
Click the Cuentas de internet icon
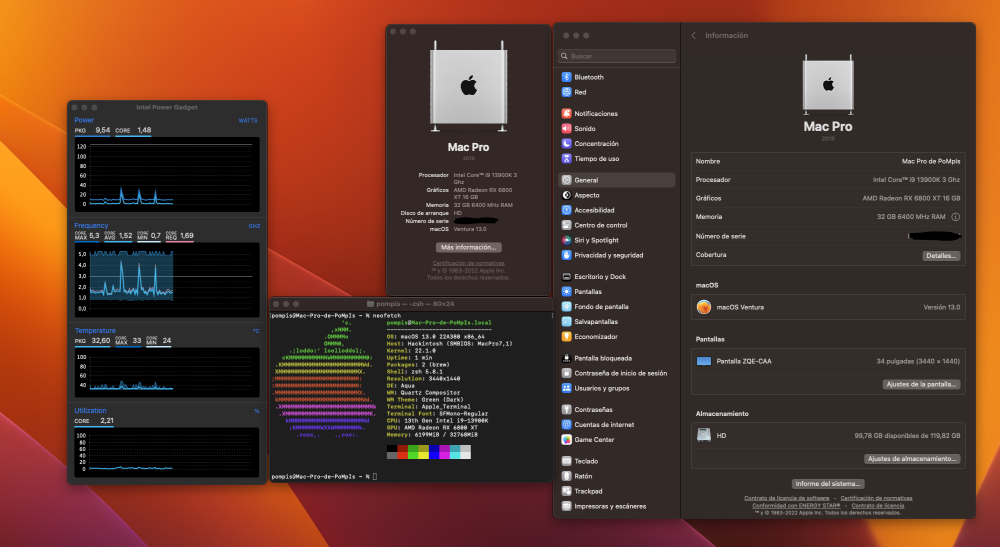tap(566, 425)
